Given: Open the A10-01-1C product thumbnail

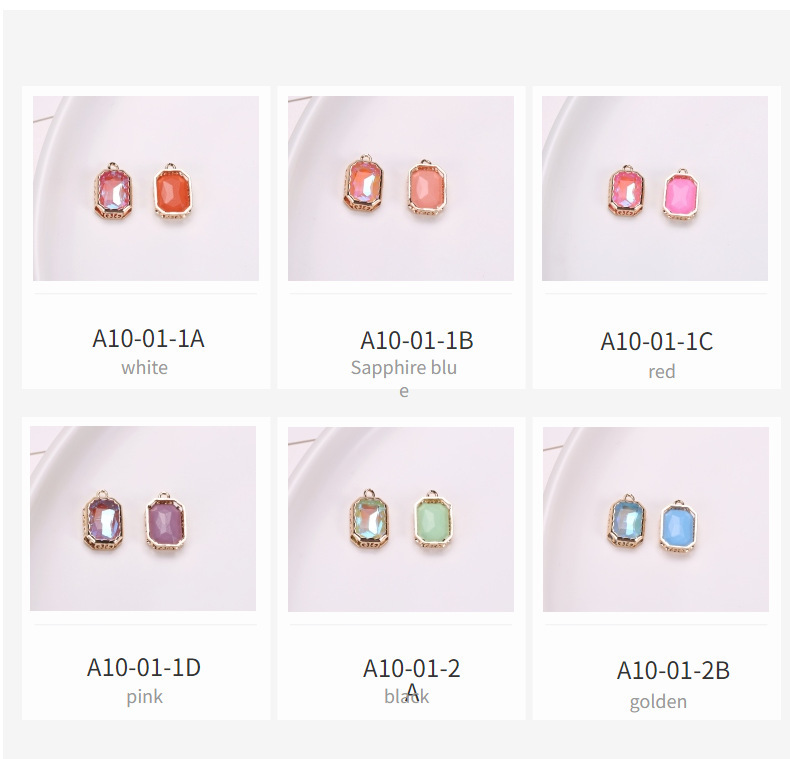Looking at the screenshot, I should 655,188.
